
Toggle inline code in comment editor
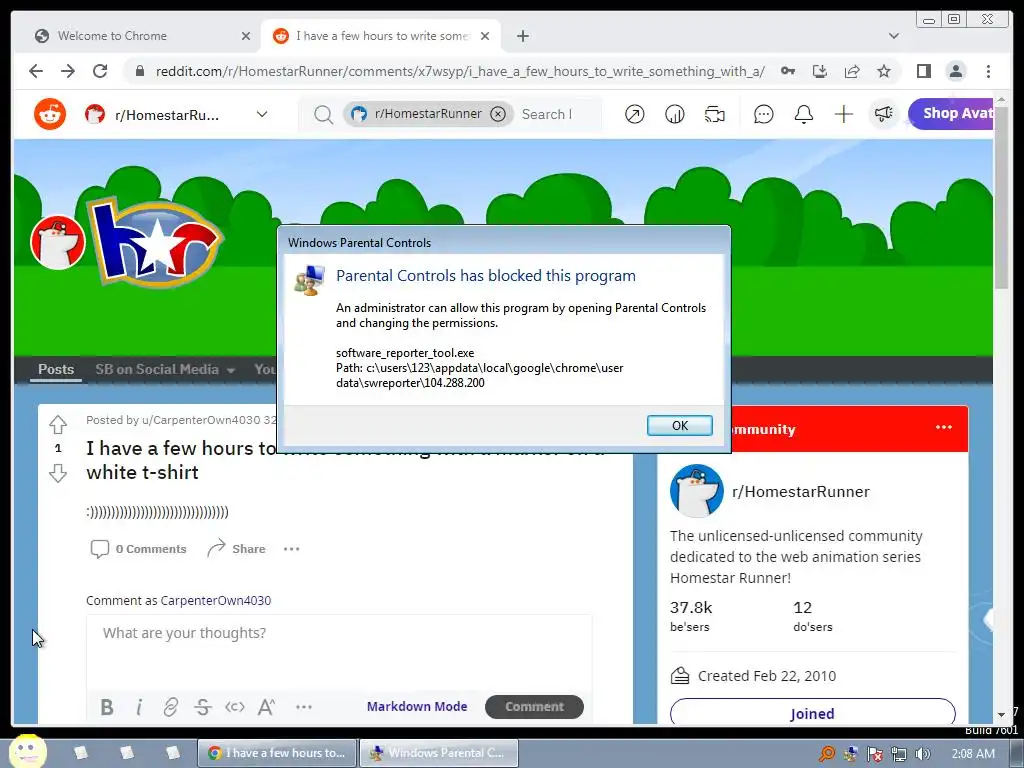pos(234,707)
